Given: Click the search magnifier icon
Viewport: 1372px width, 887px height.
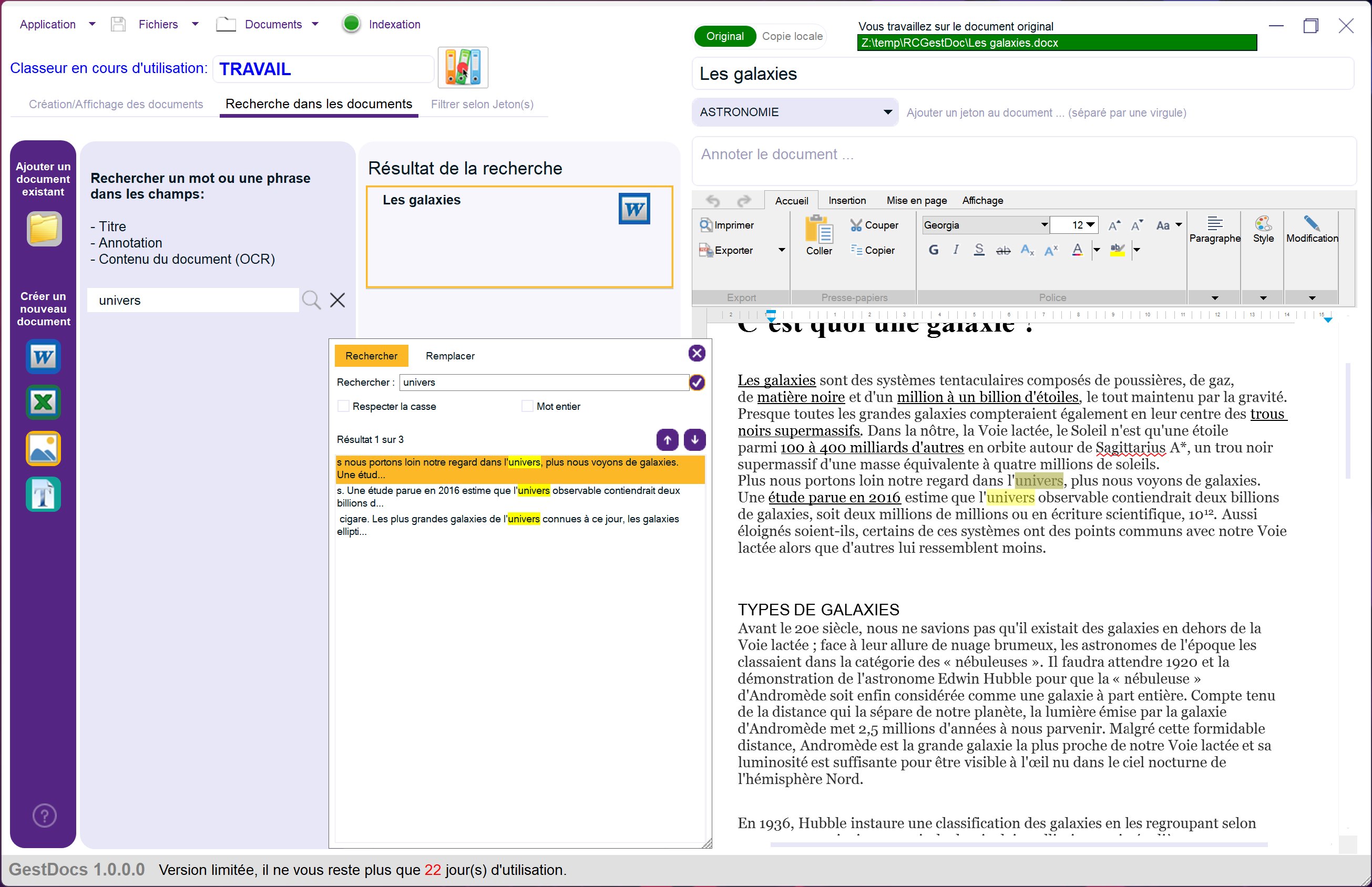Looking at the screenshot, I should click(x=311, y=300).
